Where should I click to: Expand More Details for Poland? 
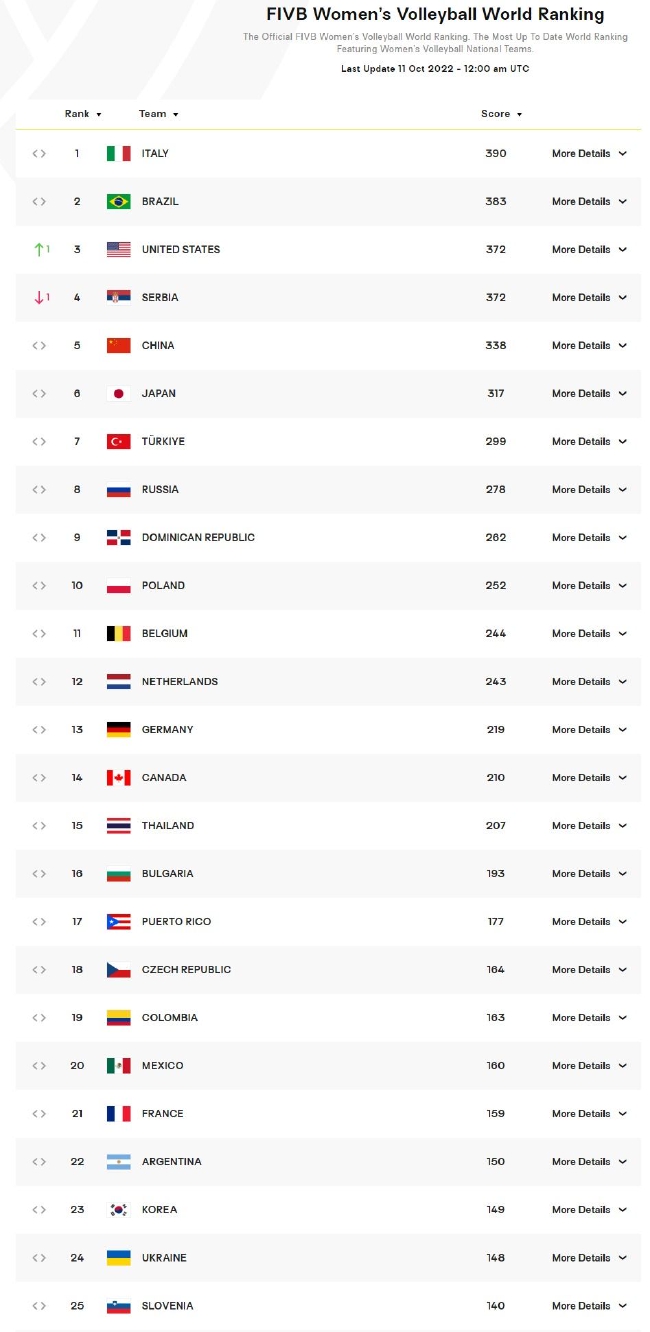coord(589,586)
